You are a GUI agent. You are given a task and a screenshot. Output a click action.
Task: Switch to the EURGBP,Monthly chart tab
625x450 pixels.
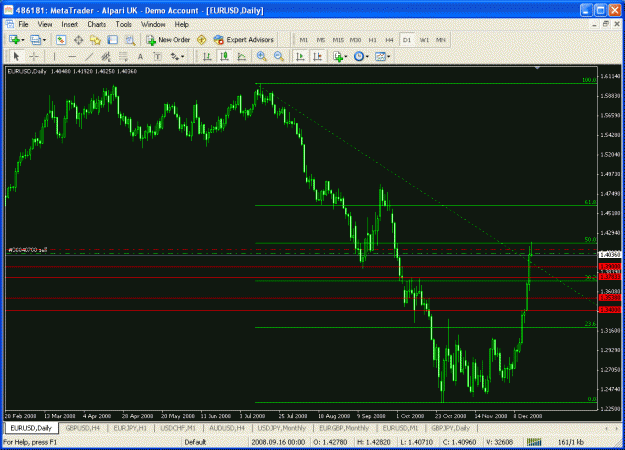coord(344,428)
